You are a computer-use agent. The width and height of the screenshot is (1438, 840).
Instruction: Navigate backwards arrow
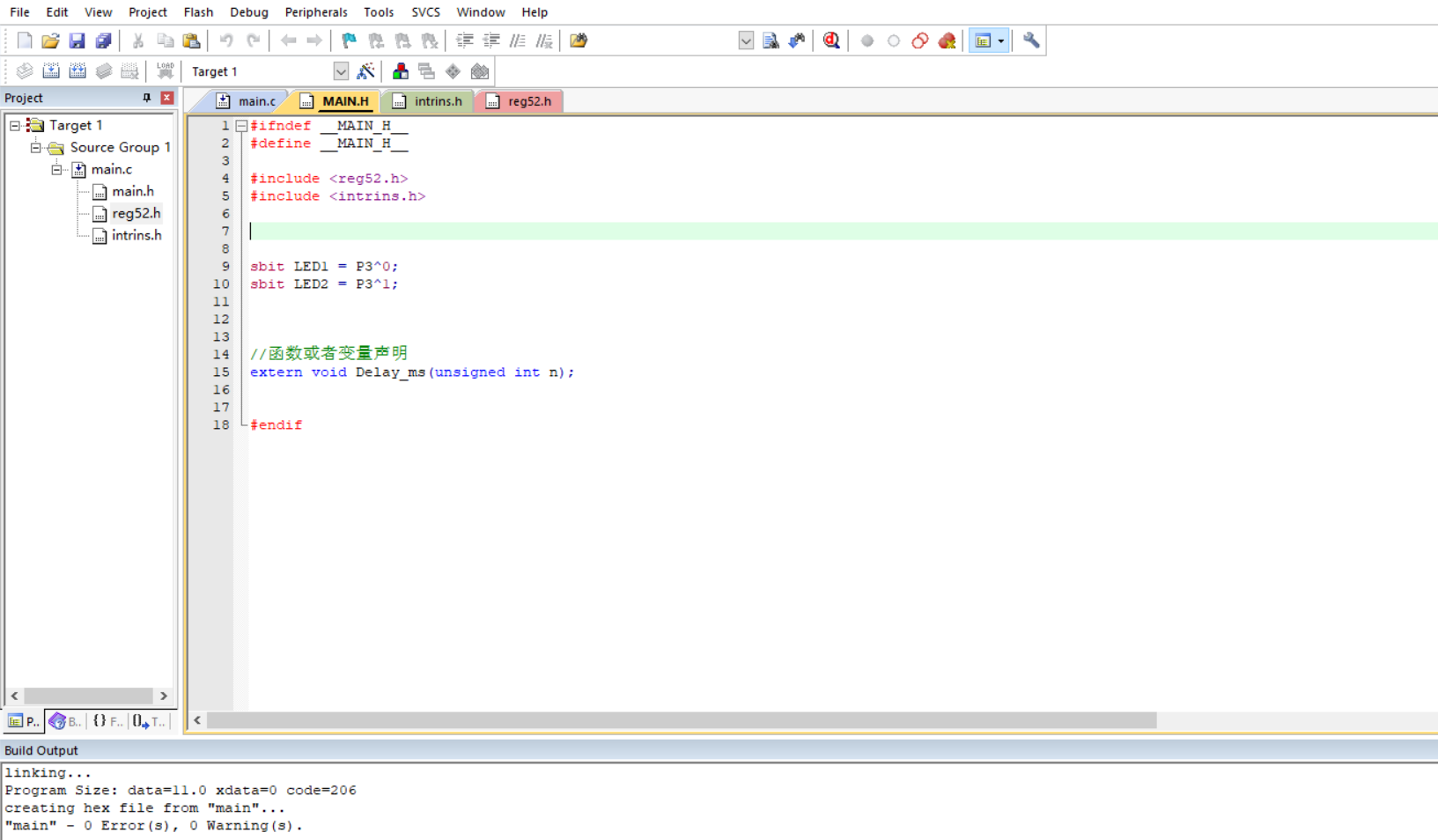[288, 41]
